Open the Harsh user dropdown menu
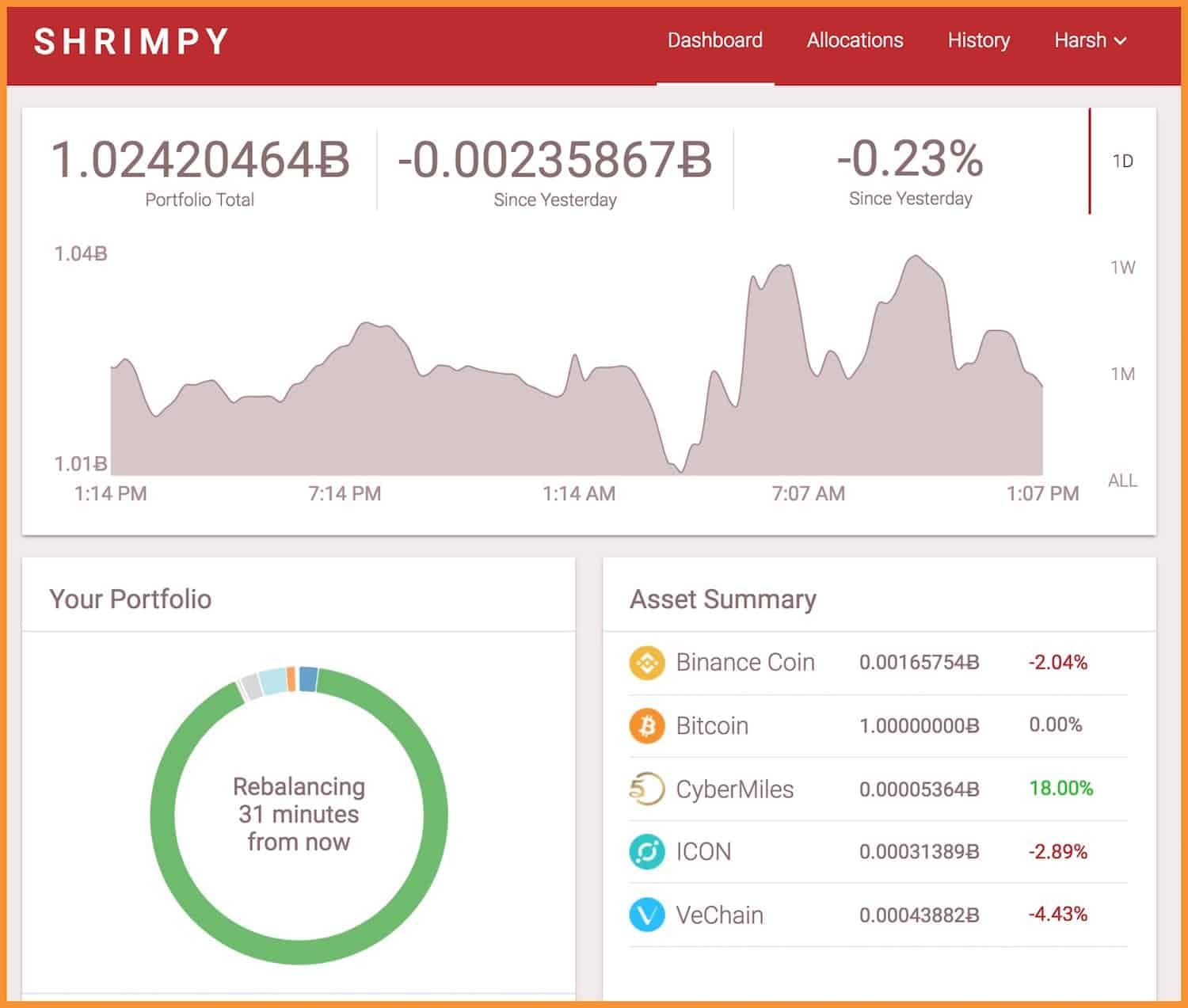Viewport: 1188px width, 1008px height. (x=1090, y=40)
